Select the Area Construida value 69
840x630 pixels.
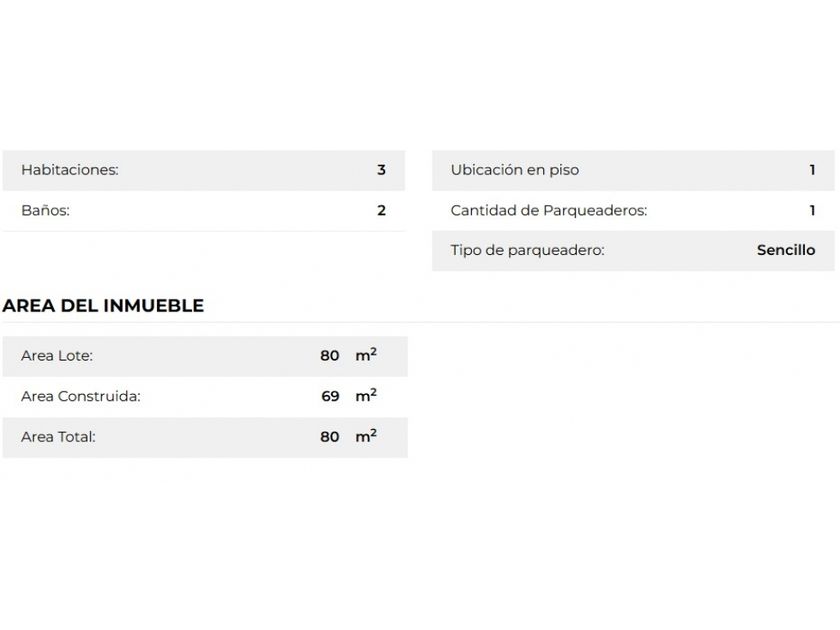pyautogui.click(x=330, y=396)
